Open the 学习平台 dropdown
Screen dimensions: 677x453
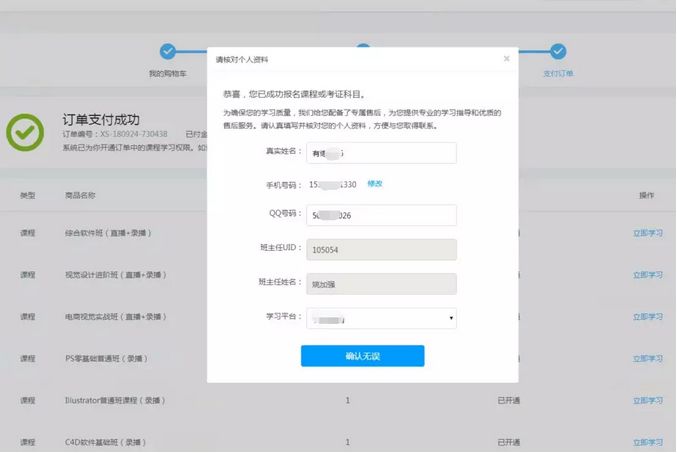click(383, 318)
